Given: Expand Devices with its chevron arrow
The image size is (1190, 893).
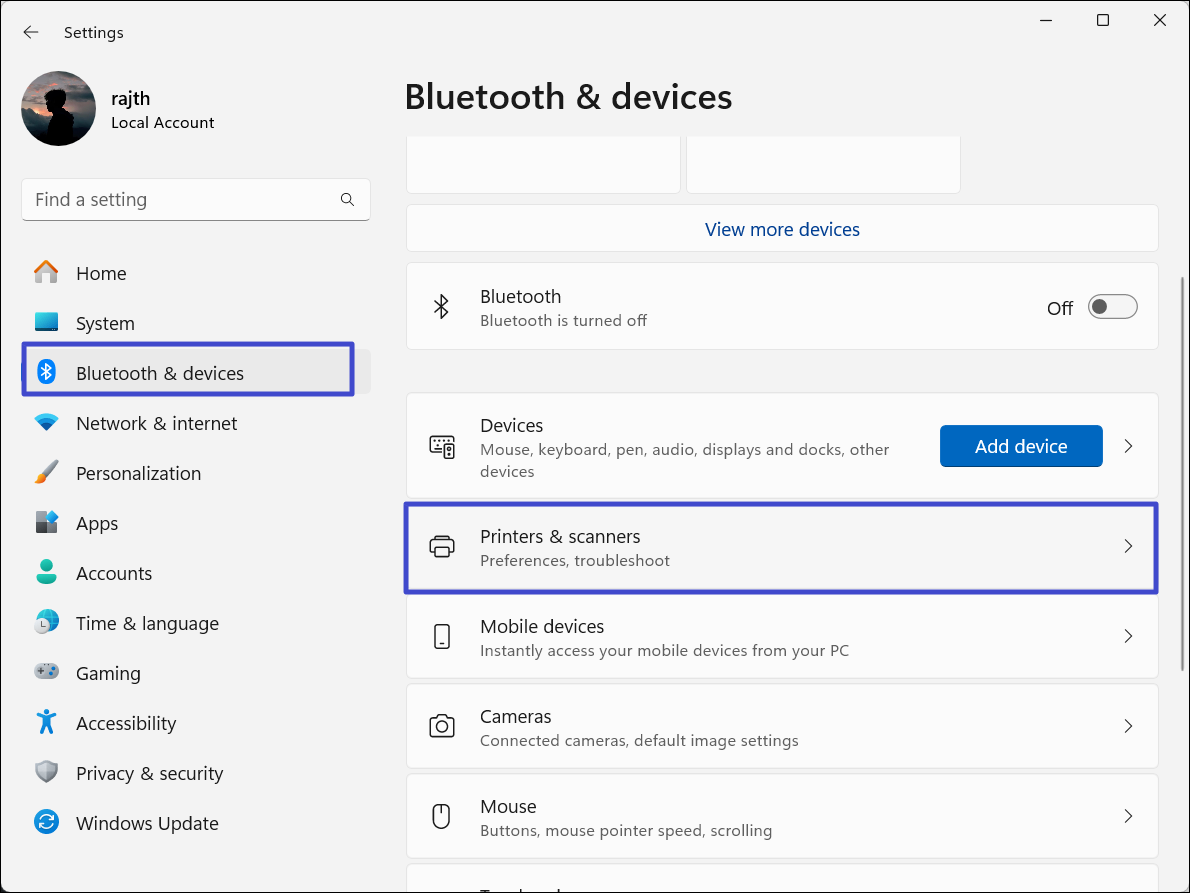Looking at the screenshot, I should pyautogui.click(x=1128, y=446).
